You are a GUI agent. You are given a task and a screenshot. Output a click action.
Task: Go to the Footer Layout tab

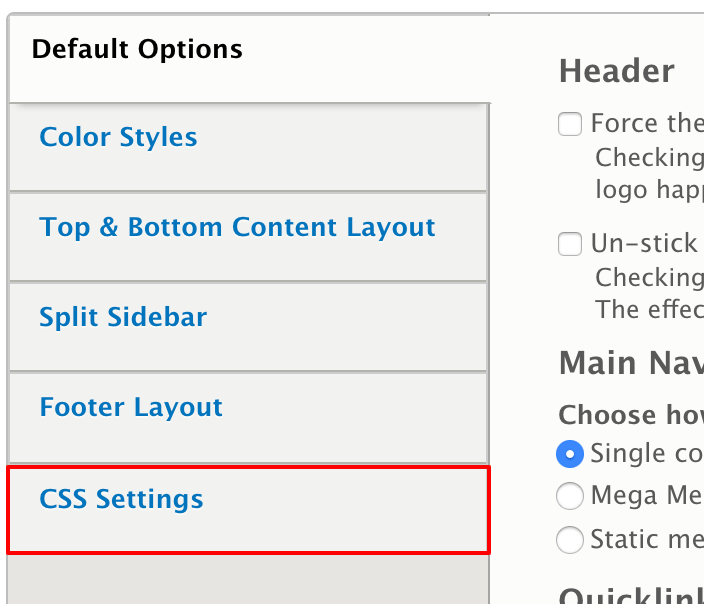131,407
